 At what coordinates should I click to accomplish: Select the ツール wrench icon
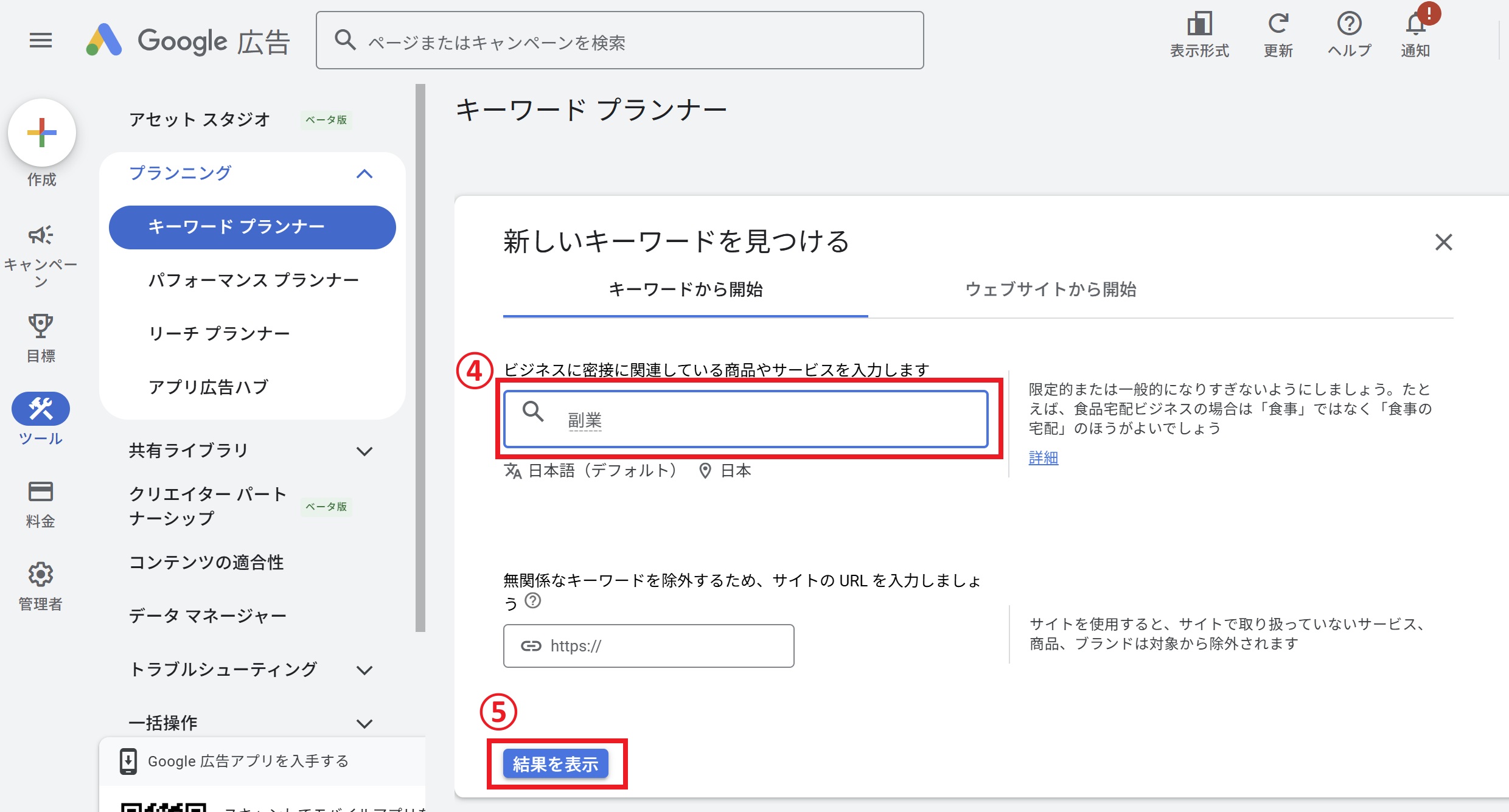[x=41, y=409]
